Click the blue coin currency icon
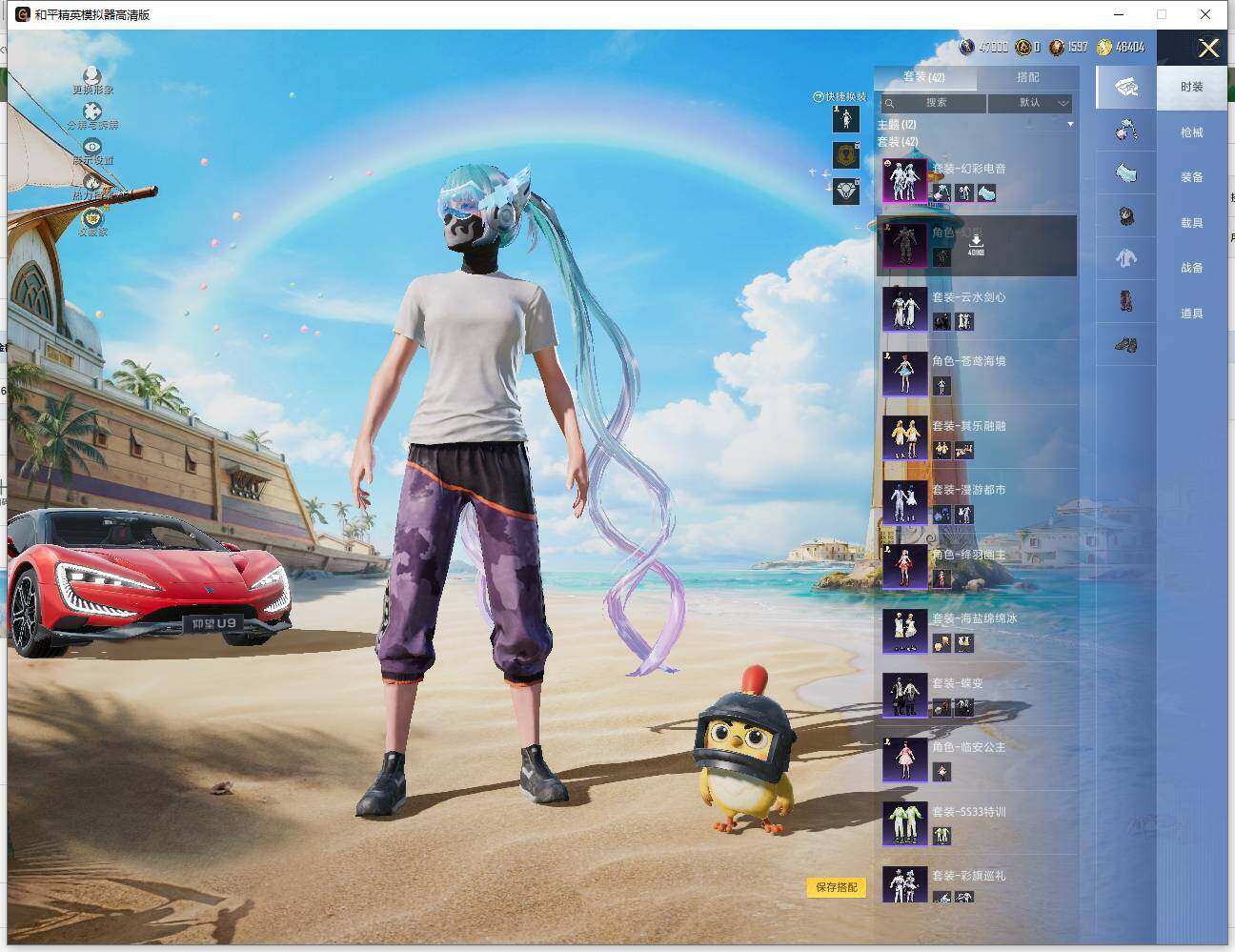The height and width of the screenshot is (952, 1235). pyautogui.click(x=967, y=47)
